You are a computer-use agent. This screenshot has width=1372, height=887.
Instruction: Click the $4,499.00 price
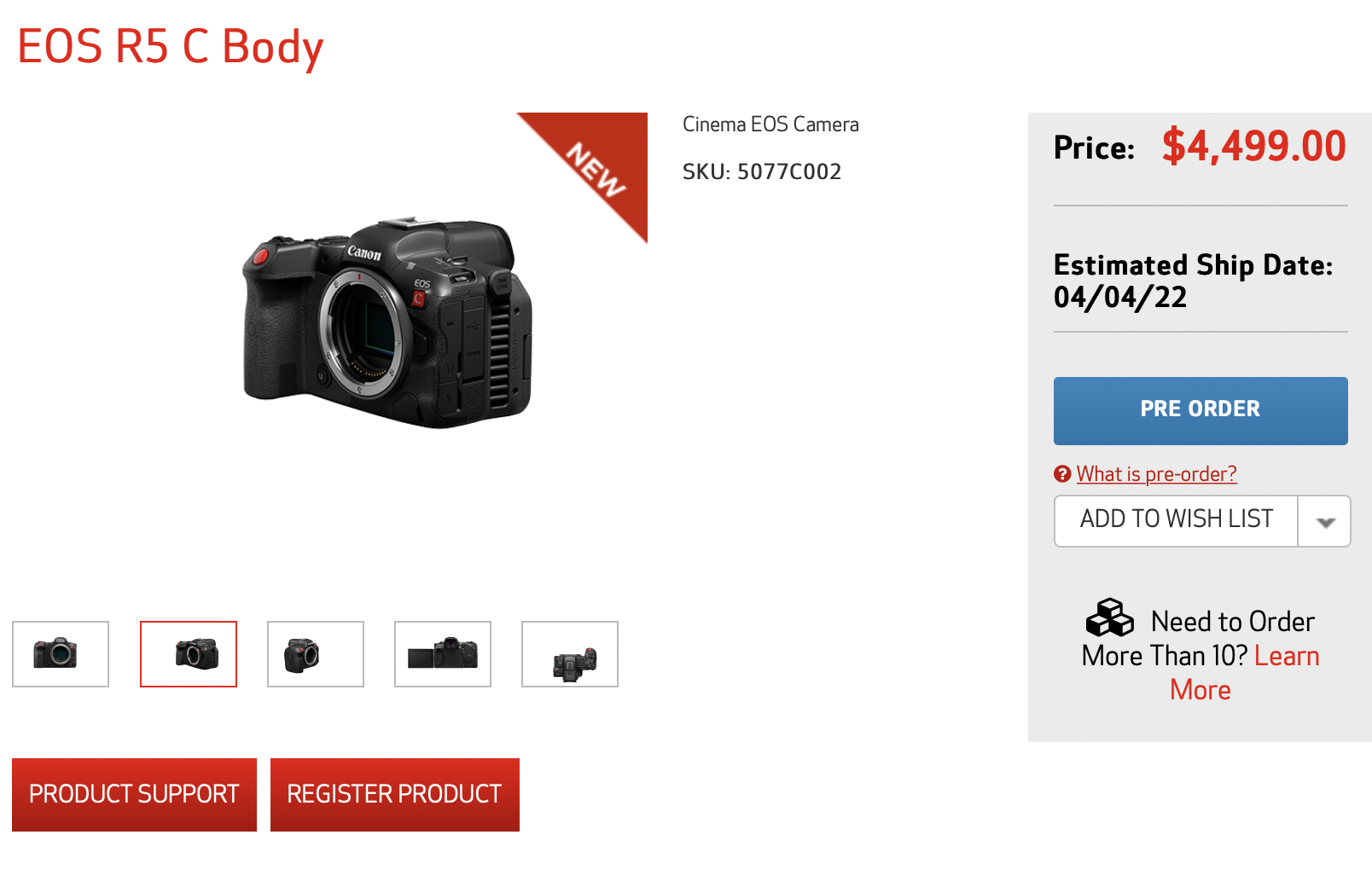(x=1254, y=147)
